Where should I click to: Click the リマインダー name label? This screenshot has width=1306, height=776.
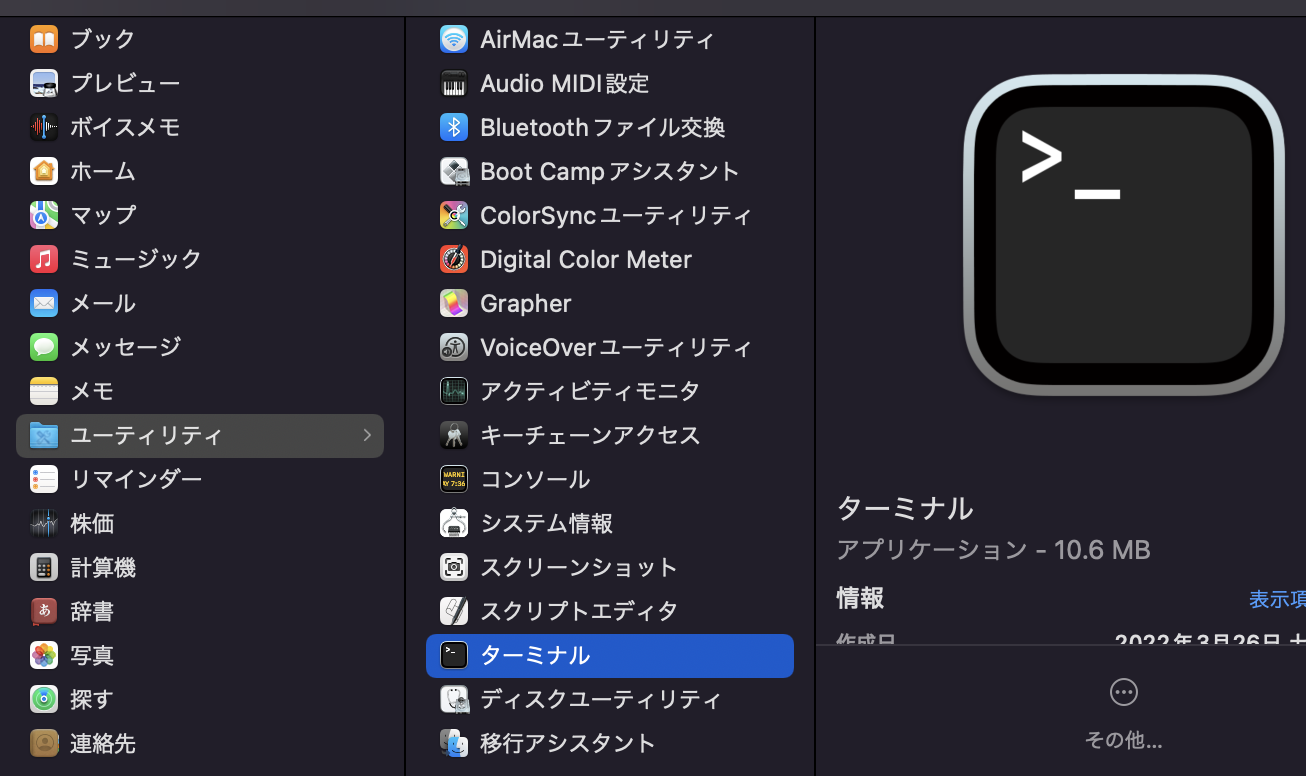pyautogui.click(x=136, y=480)
